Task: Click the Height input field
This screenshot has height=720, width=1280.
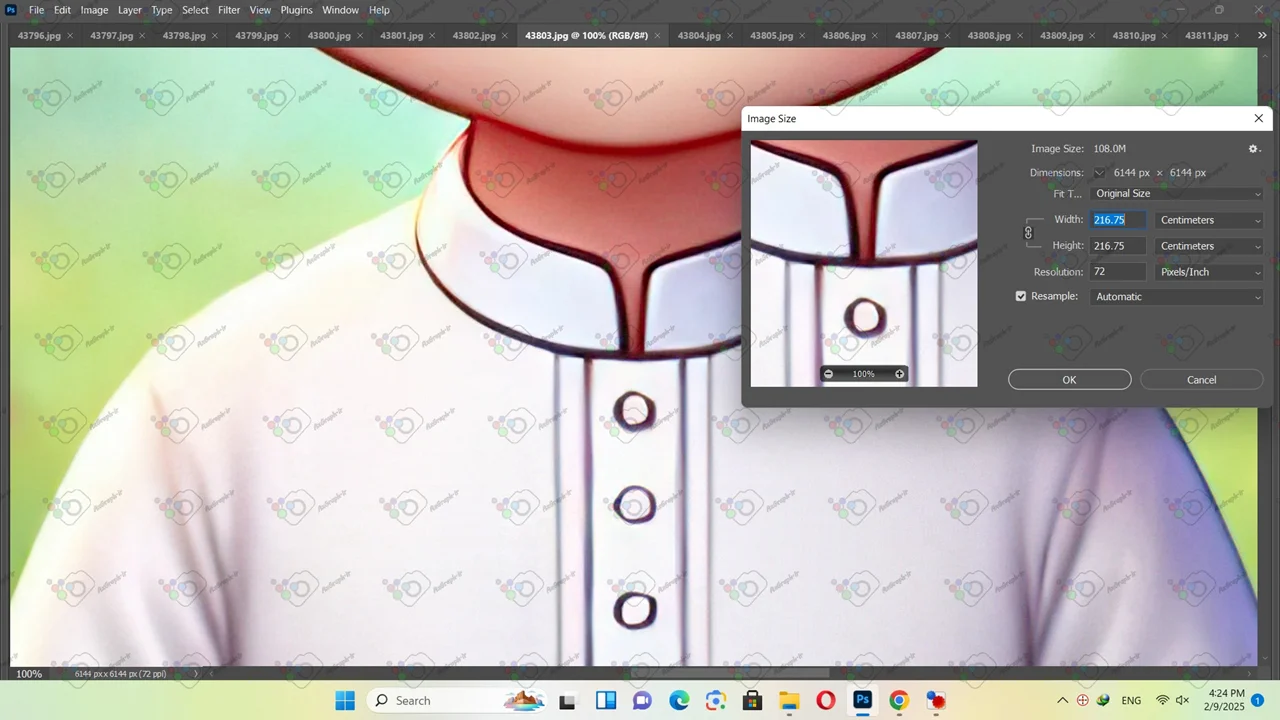Action: 1117,246
